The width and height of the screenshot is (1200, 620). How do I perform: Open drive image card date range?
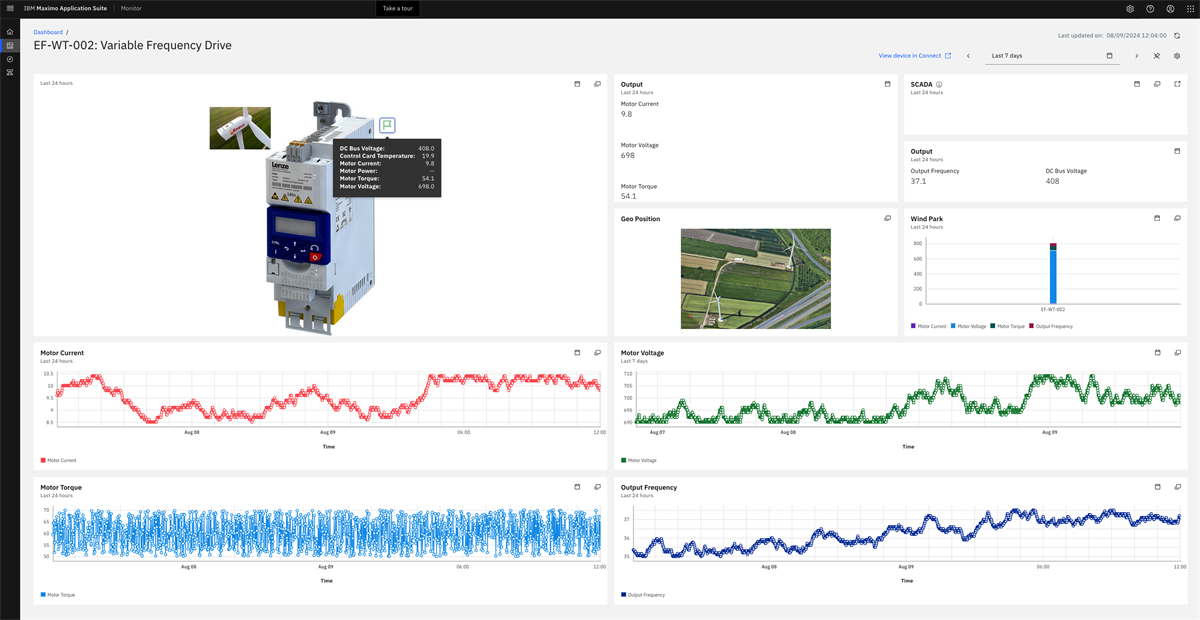[x=577, y=84]
